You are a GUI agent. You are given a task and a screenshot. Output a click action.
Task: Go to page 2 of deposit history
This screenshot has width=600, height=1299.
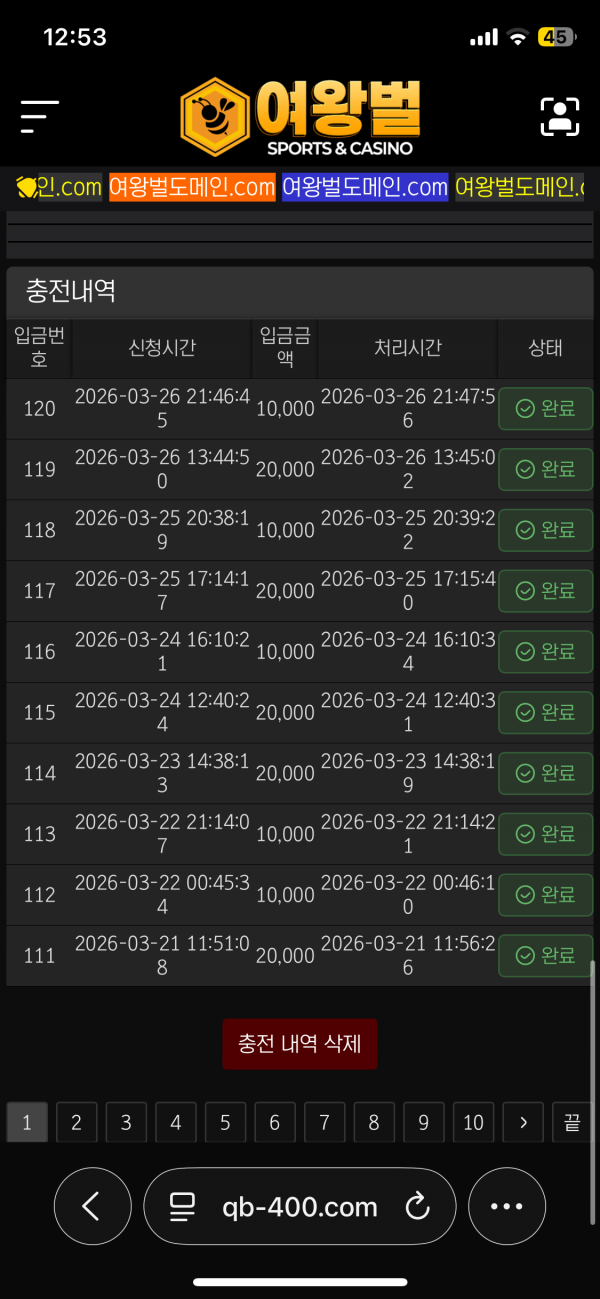pyautogui.click(x=76, y=1122)
